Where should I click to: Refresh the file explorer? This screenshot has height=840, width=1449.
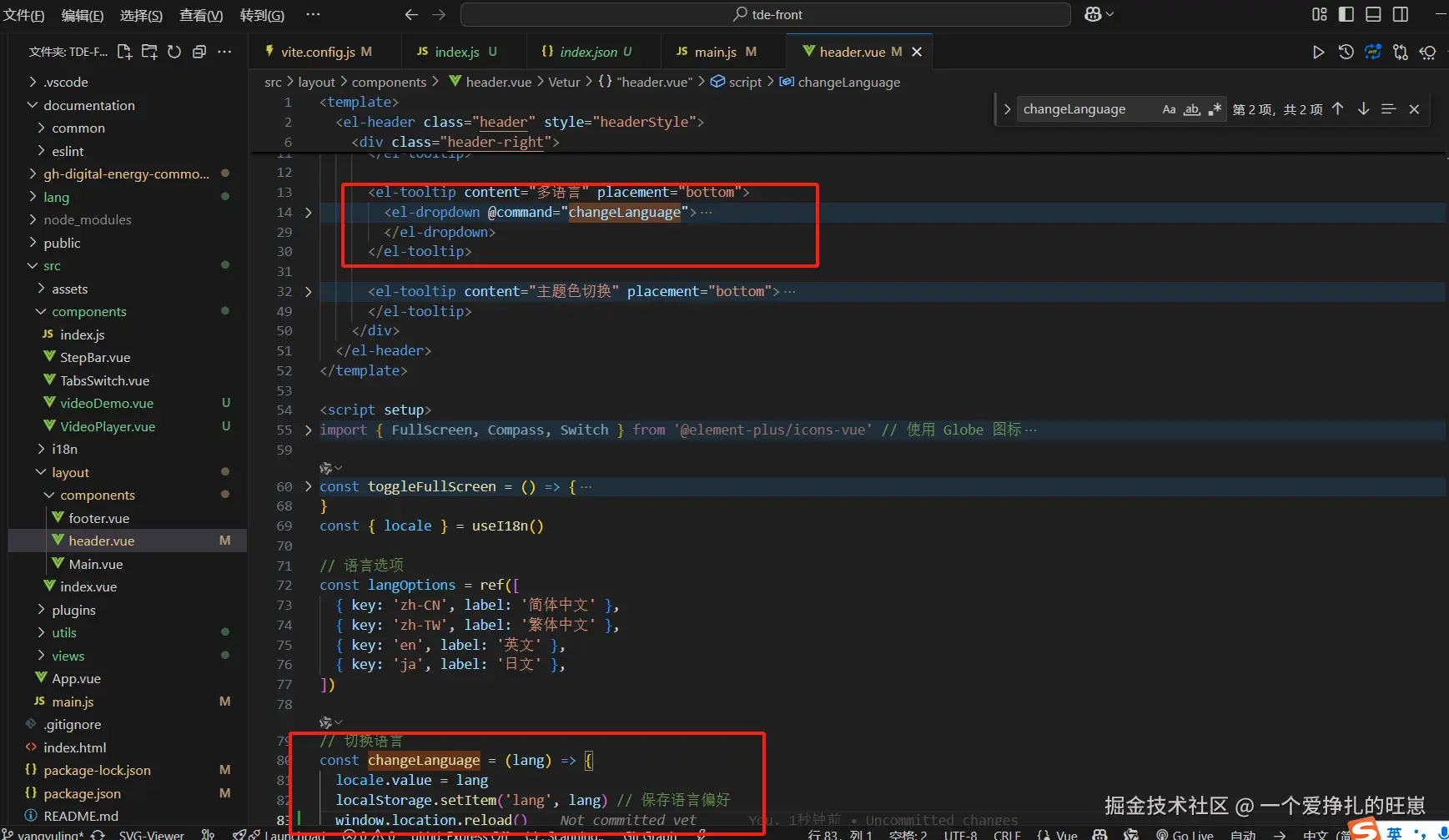pos(174,52)
